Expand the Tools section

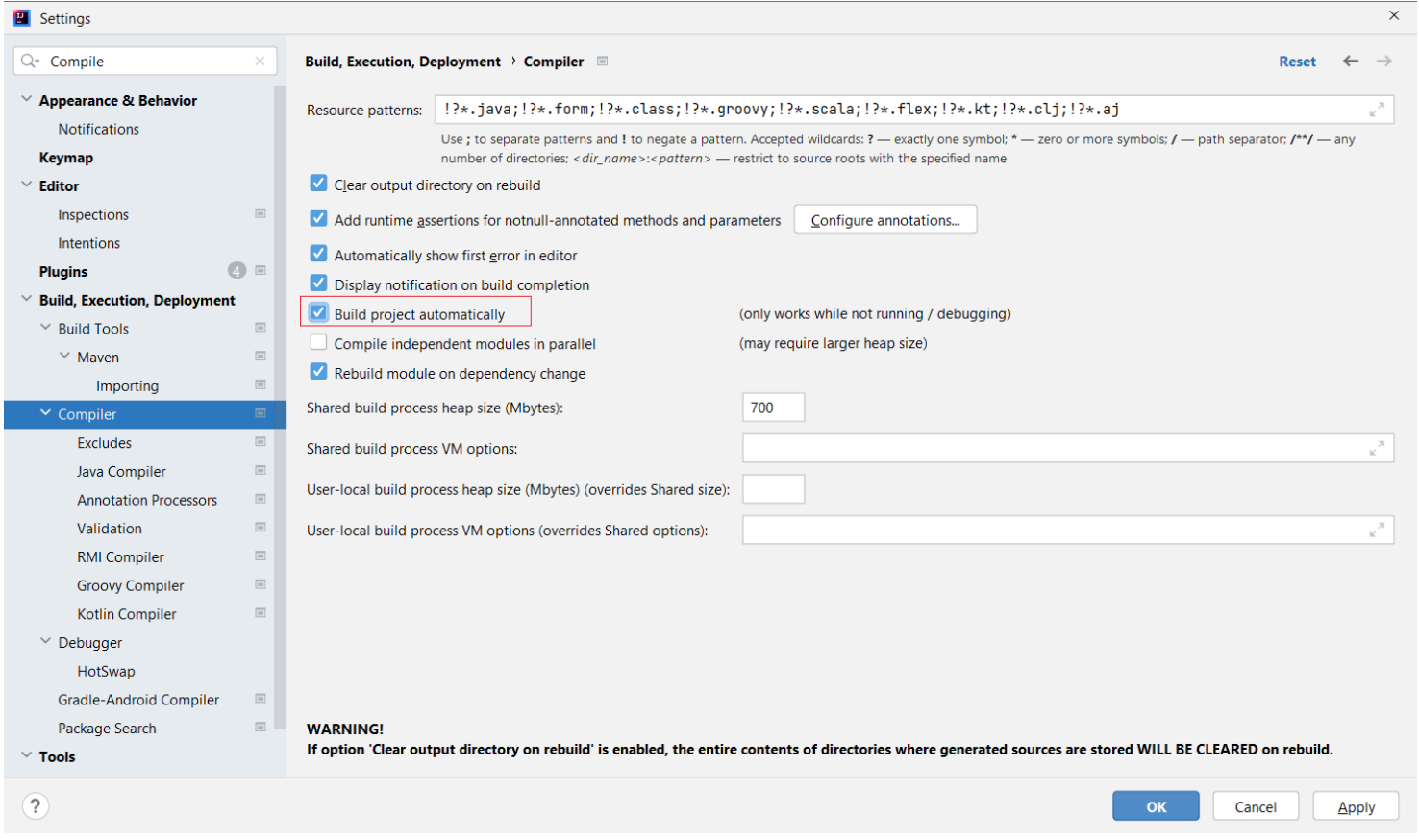coord(26,755)
